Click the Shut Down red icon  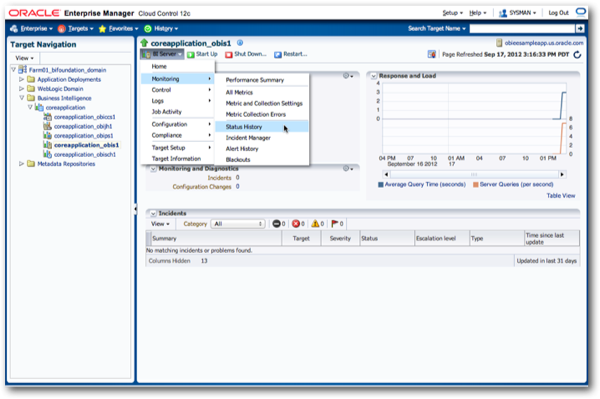tap(229, 55)
